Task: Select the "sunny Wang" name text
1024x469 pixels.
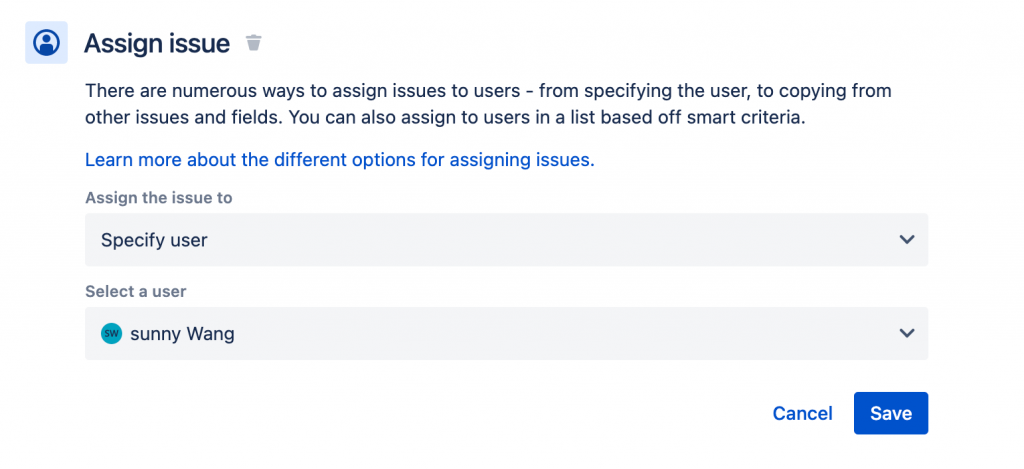Action: tap(182, 334)
